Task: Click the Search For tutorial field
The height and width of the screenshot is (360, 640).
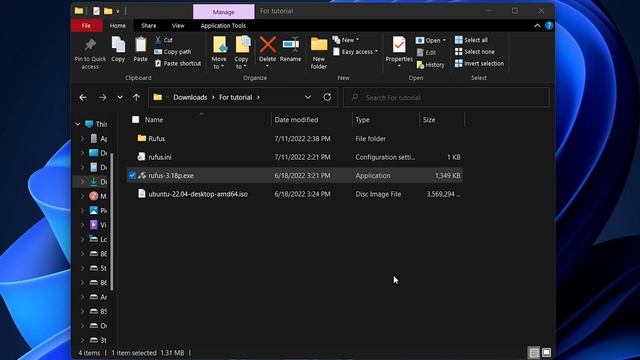Action: [447, 98]
